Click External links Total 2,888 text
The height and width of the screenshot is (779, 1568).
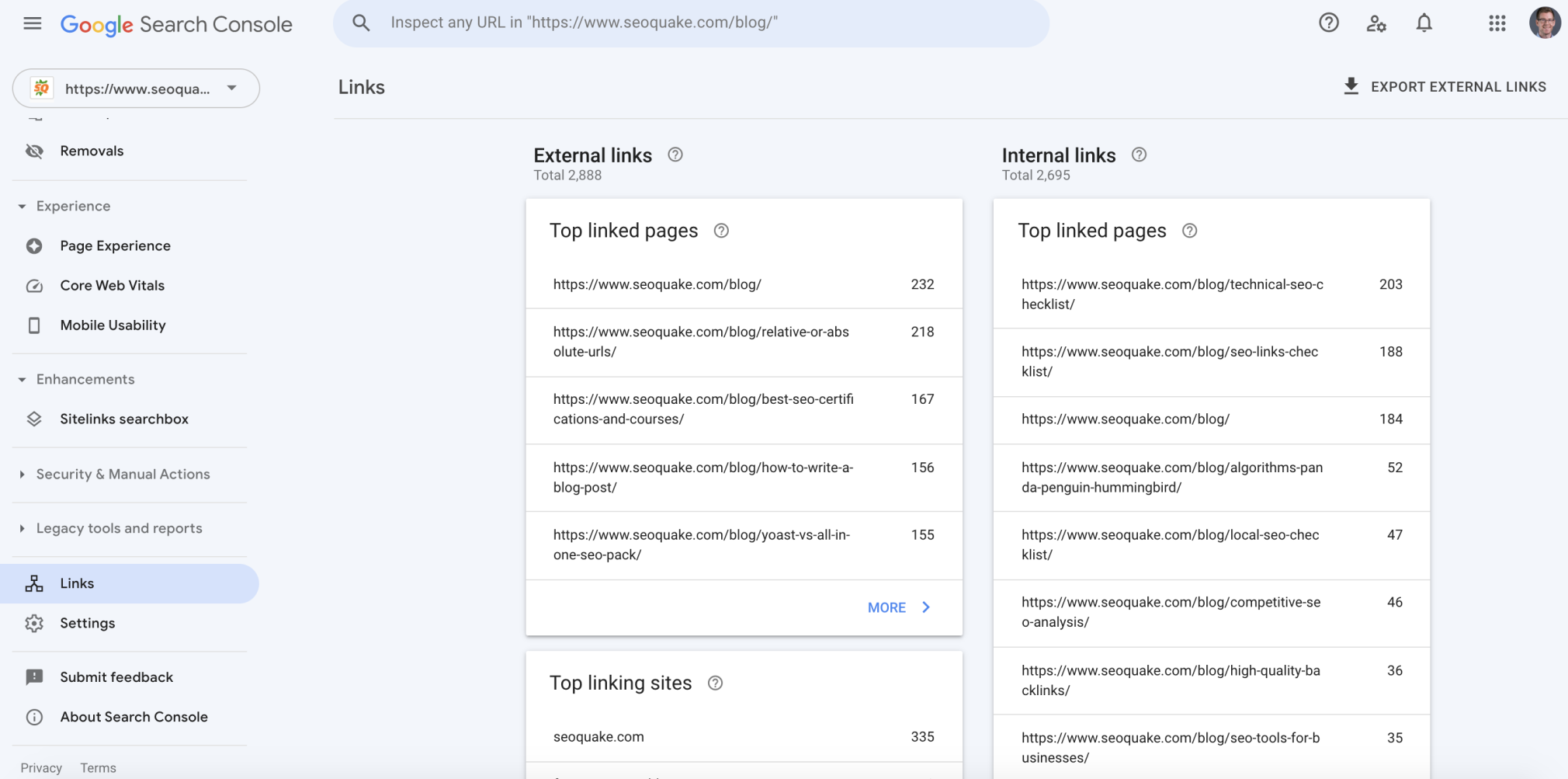567,176
